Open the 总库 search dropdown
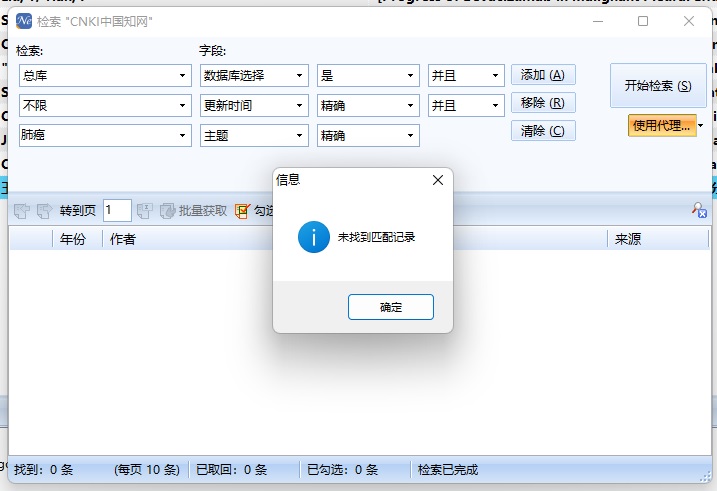This screenshot has width=717, height=491. (183, 76)
